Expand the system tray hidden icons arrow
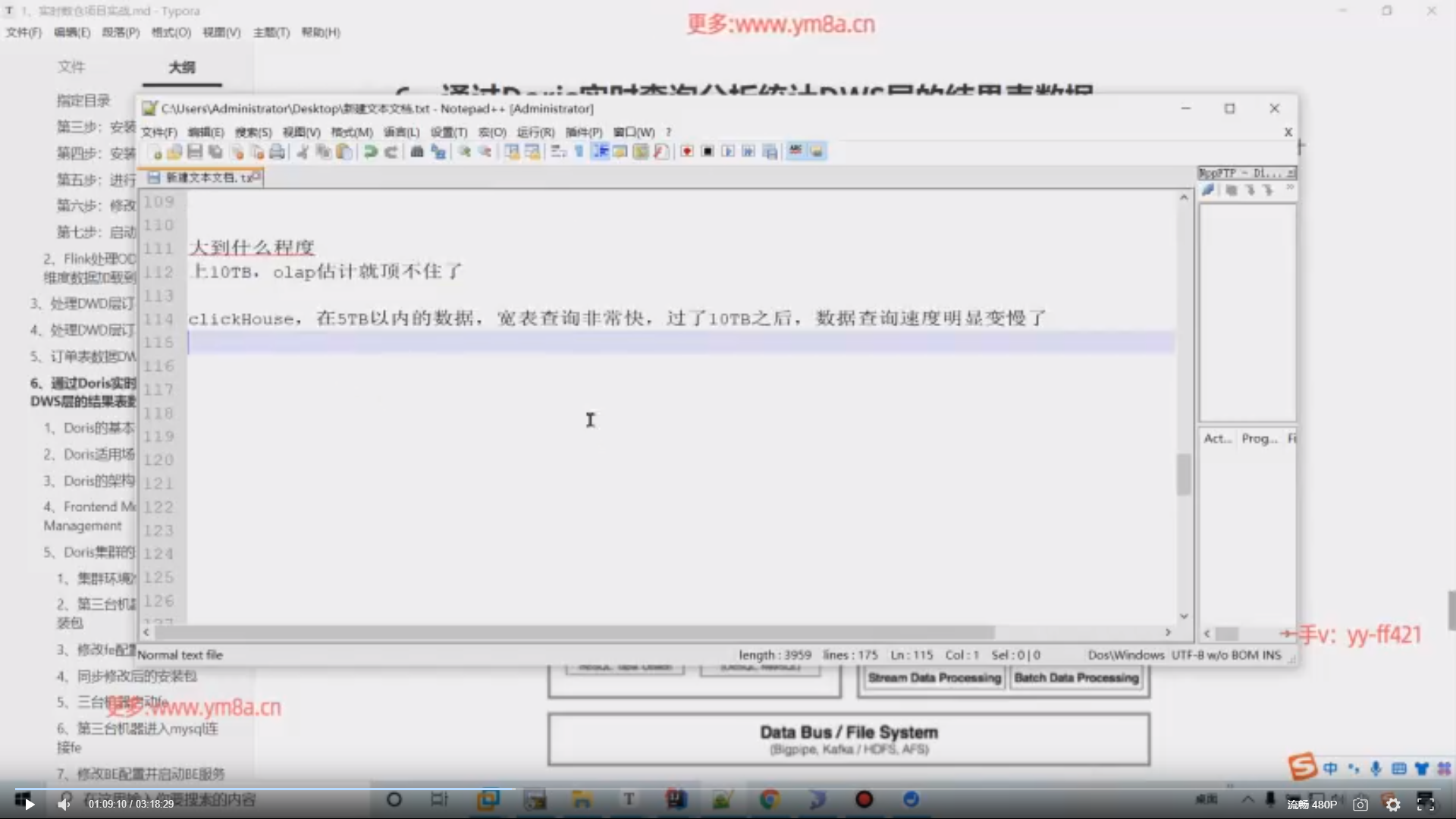1456x819 pixels. [x=1247, y=799]
